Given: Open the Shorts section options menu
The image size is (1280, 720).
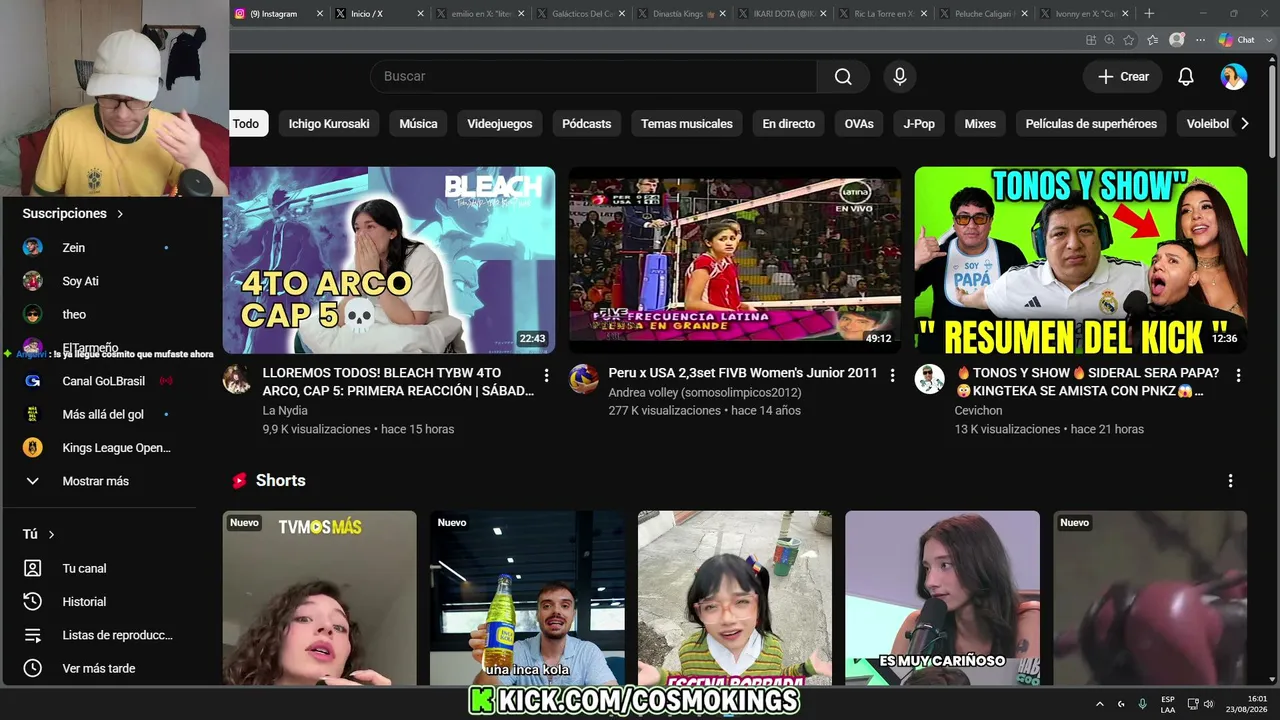Looking at the screenshot, I should (1230, 481).
